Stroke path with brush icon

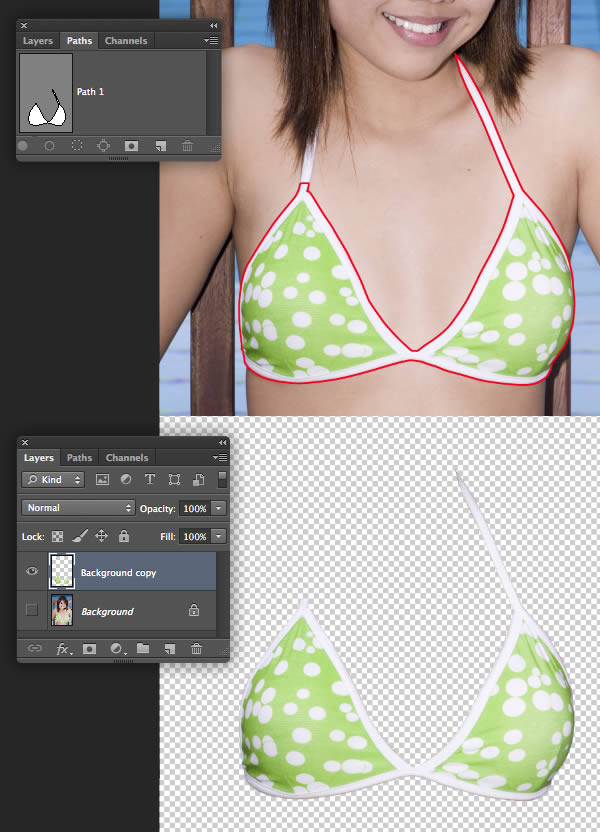(49, 146)
